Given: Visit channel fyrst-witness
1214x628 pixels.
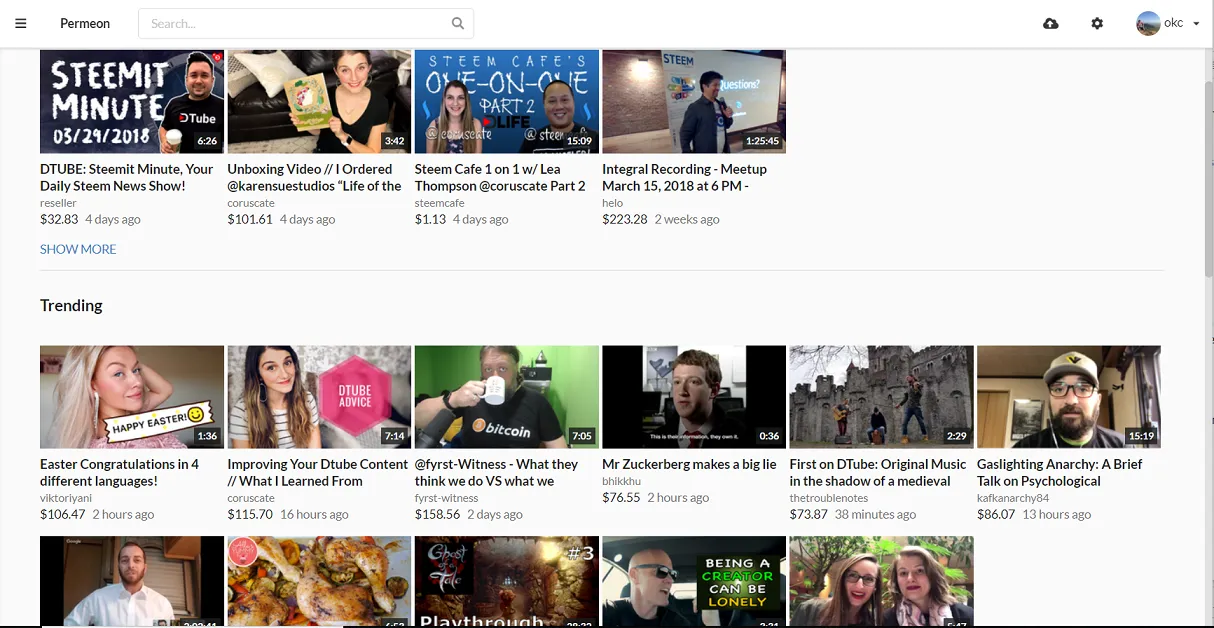Looking at the screenshot, I should coord(447,498).
